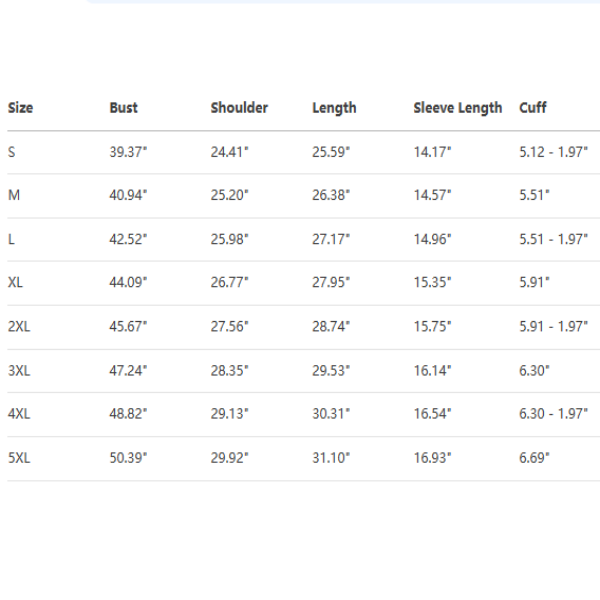Select the 25.98" shoulder measurement
Image resolution: width=600 pixels, height=600 pixels.
tap(229, 240)
